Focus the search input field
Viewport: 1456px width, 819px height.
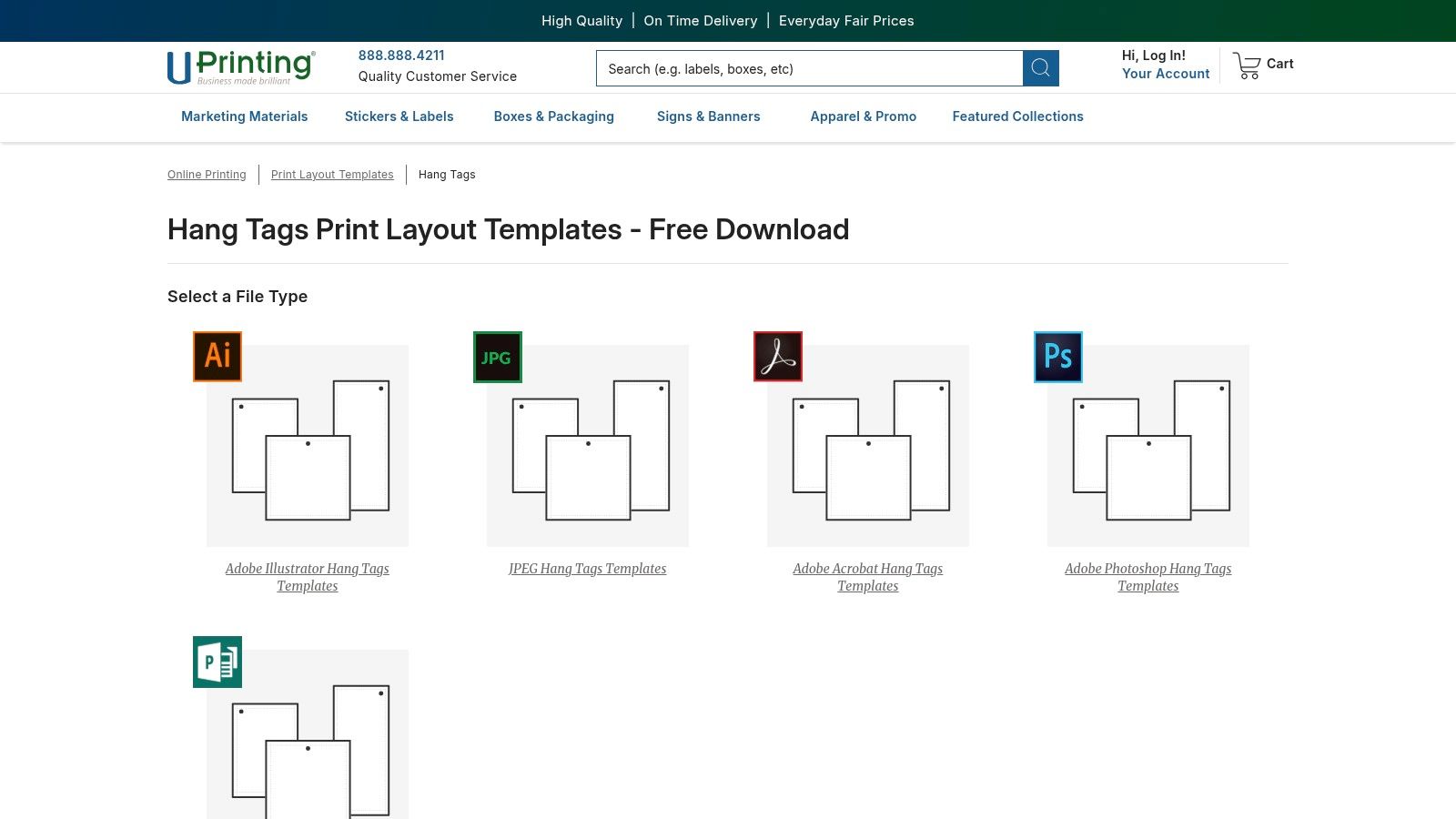click(810, 68)
